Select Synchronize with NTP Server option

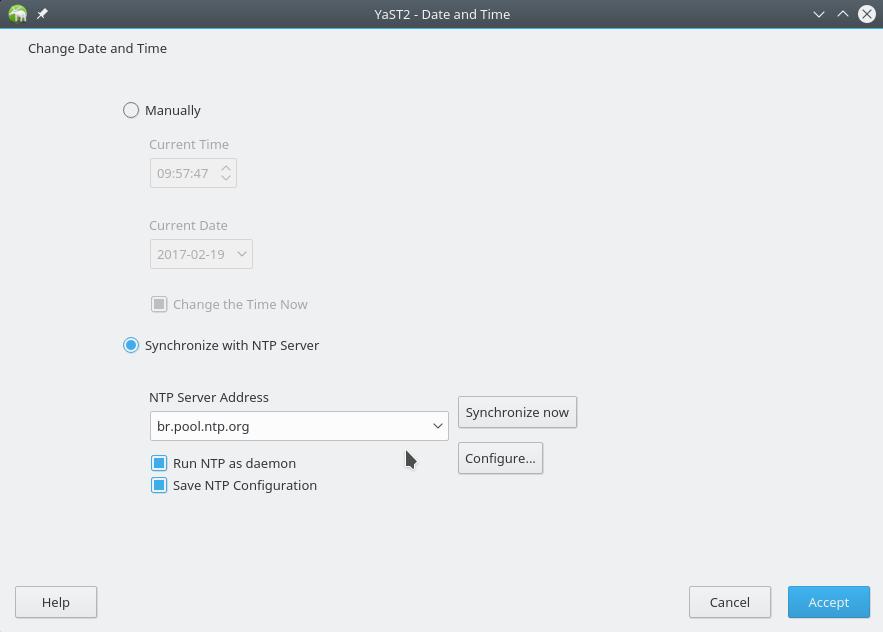(x=131, y=345)
